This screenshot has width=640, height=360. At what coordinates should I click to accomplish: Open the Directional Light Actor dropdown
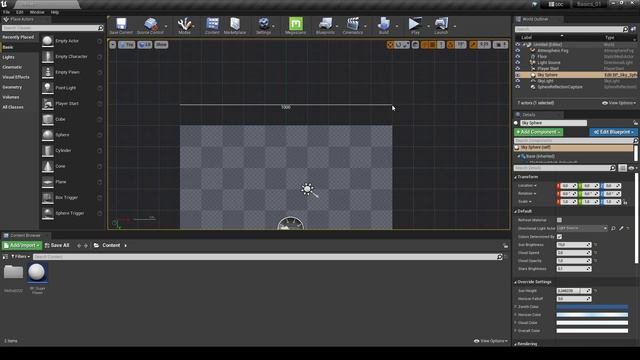click(582, 229)
